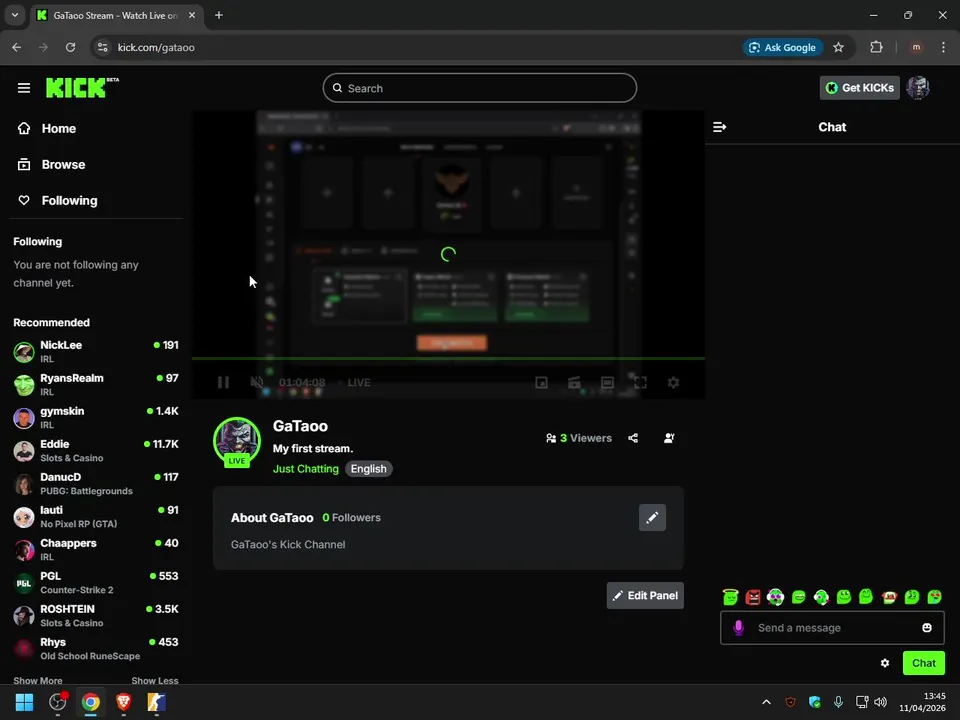The height and width of the screenshot is (720, 960).
Task: Open a new browser tab
Action: (219, 15)
